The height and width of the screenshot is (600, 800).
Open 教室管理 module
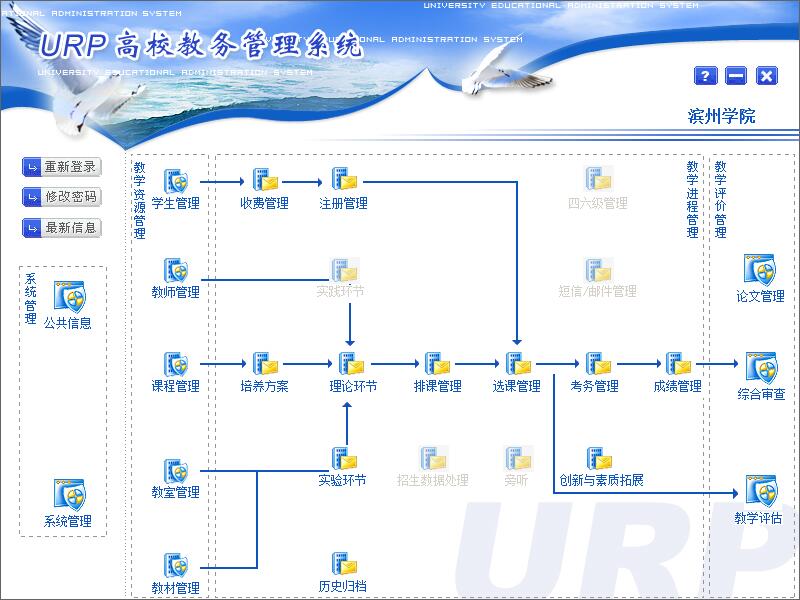pos(176,471)
